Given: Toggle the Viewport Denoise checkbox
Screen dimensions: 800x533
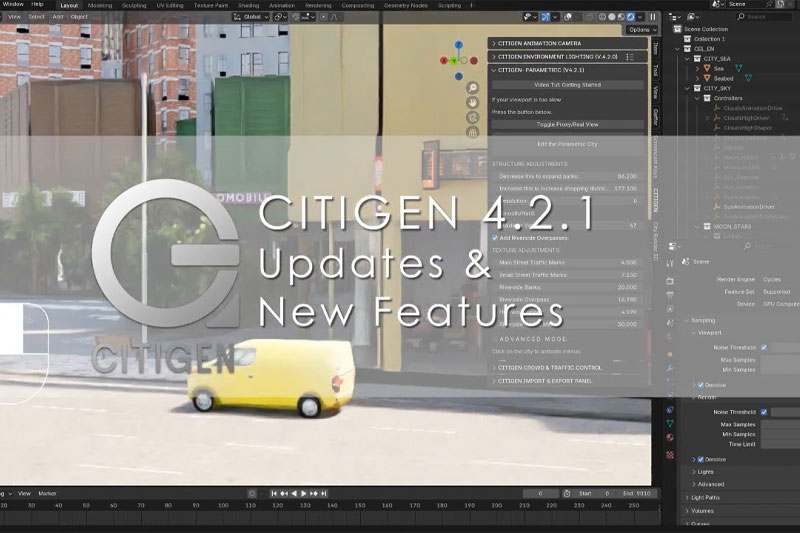Looking at the screenshot, I should 701,385.
